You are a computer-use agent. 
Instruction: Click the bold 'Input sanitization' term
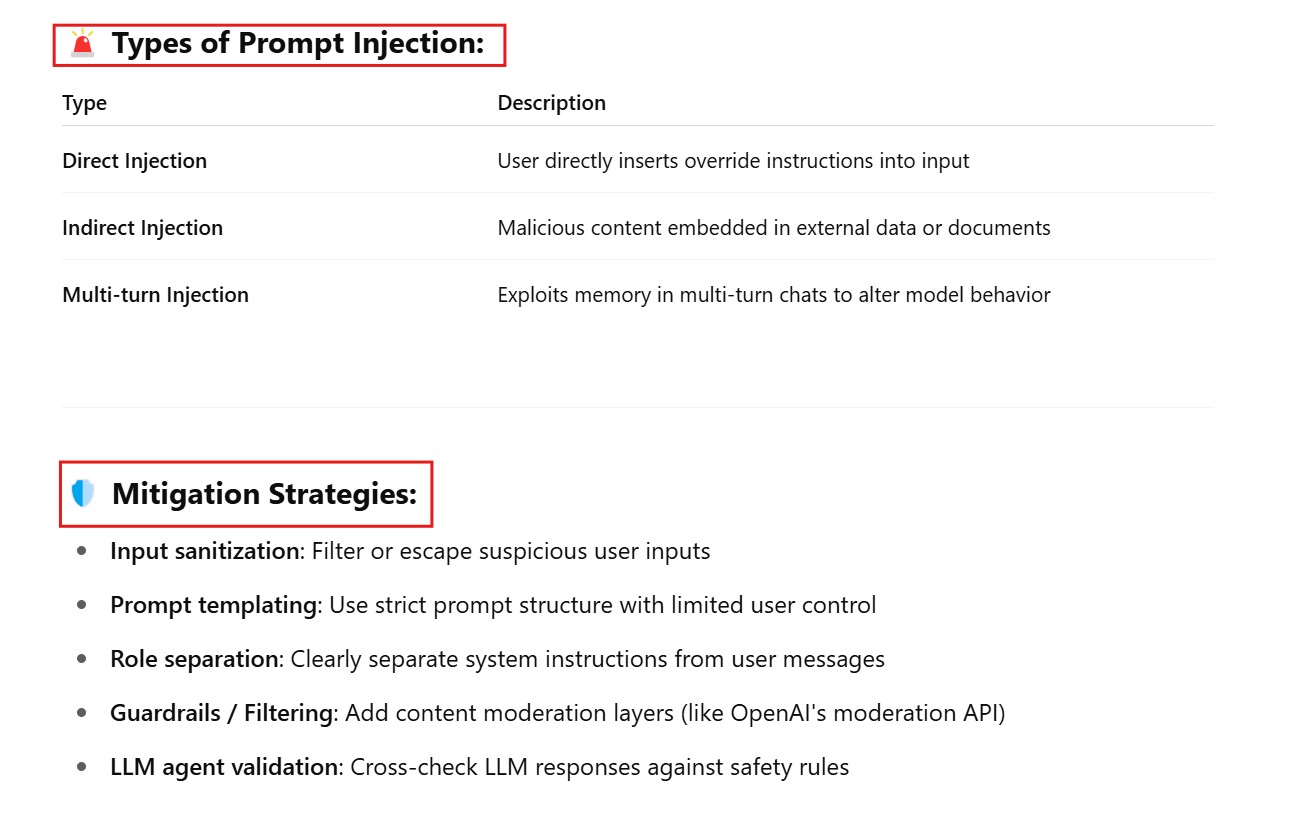204,551
